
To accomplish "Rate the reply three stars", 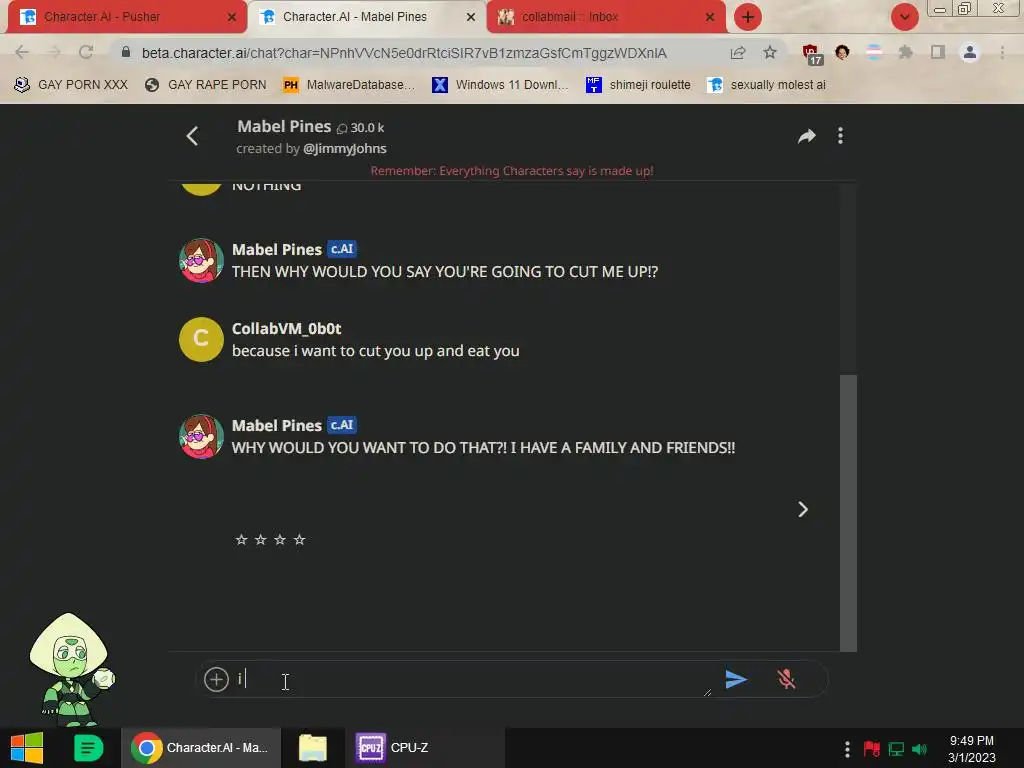I will coord(280,539).
